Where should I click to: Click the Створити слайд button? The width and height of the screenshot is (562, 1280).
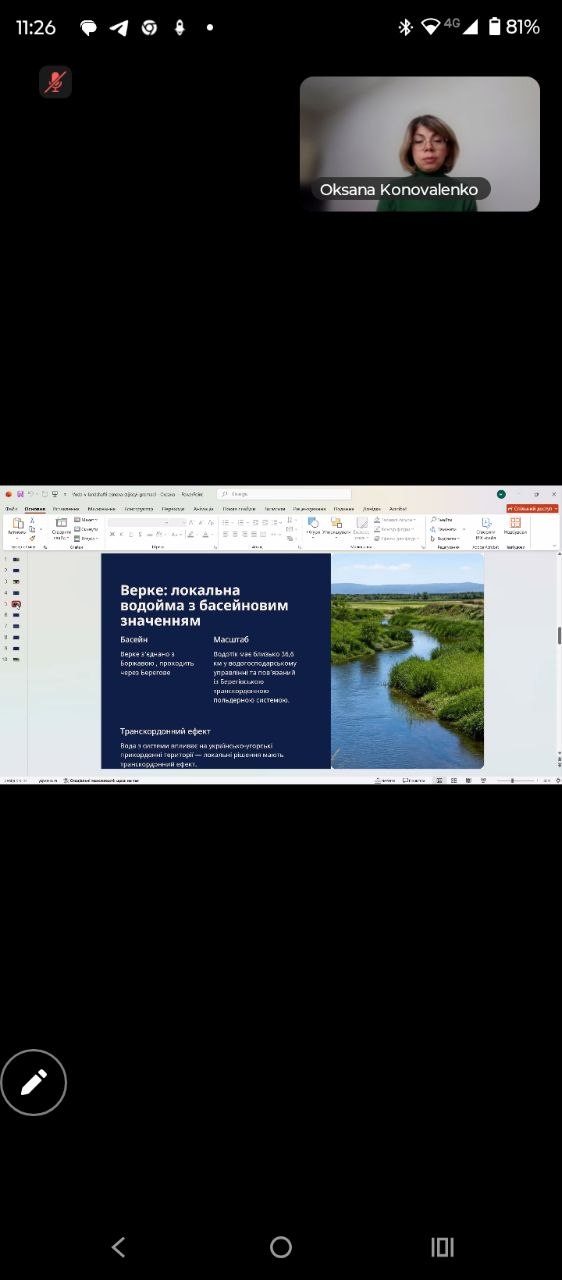(61, 527)
